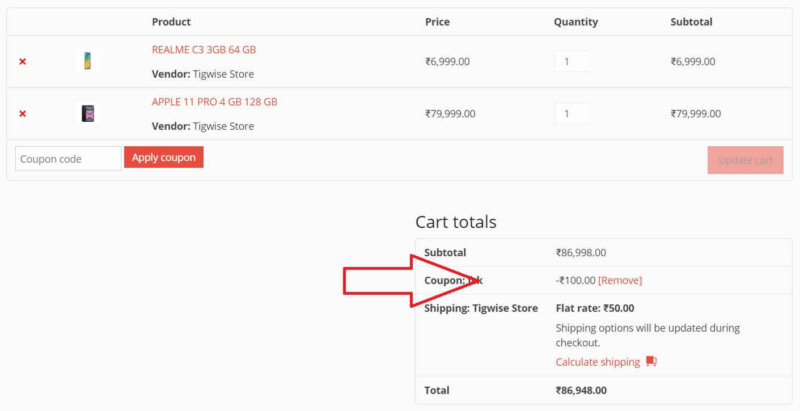The width and height of the screenshot is (800, 411).
Task: Open the REALME C3 3GB 64 GB product link
Action: (x=204, y=49)
